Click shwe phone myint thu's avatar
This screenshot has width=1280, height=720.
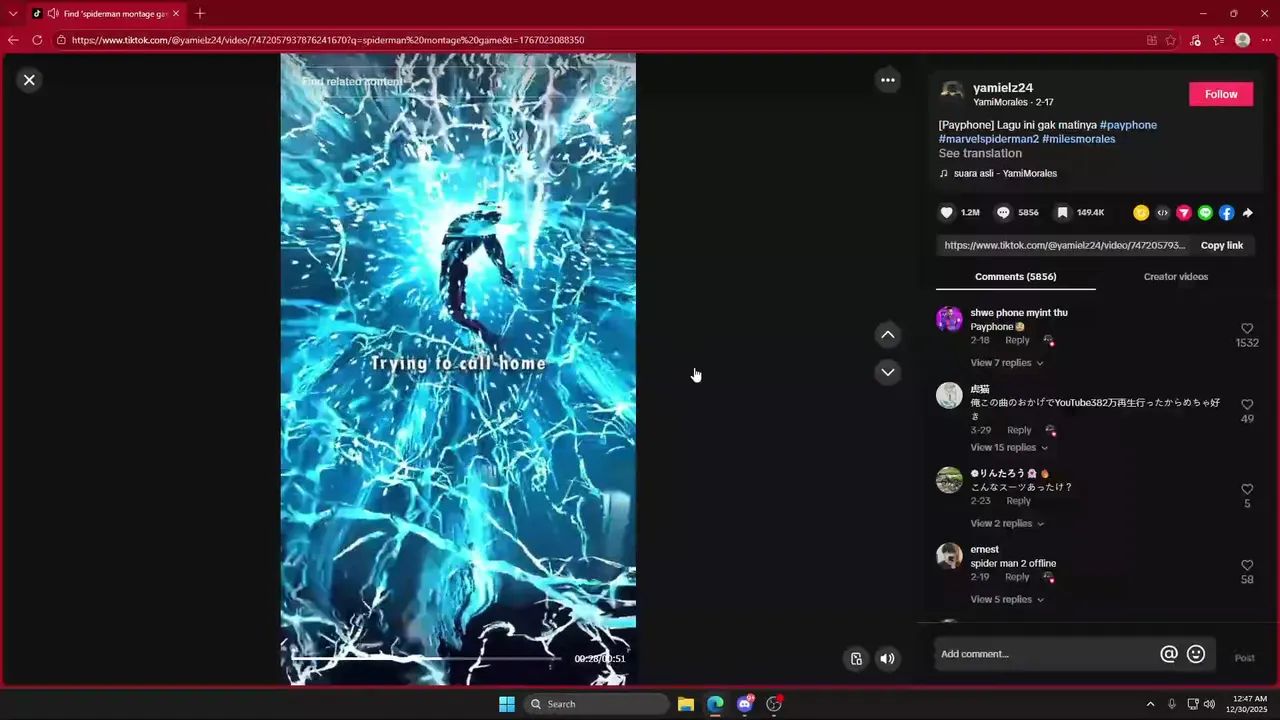pyautogui.click(x=949, y=319)
